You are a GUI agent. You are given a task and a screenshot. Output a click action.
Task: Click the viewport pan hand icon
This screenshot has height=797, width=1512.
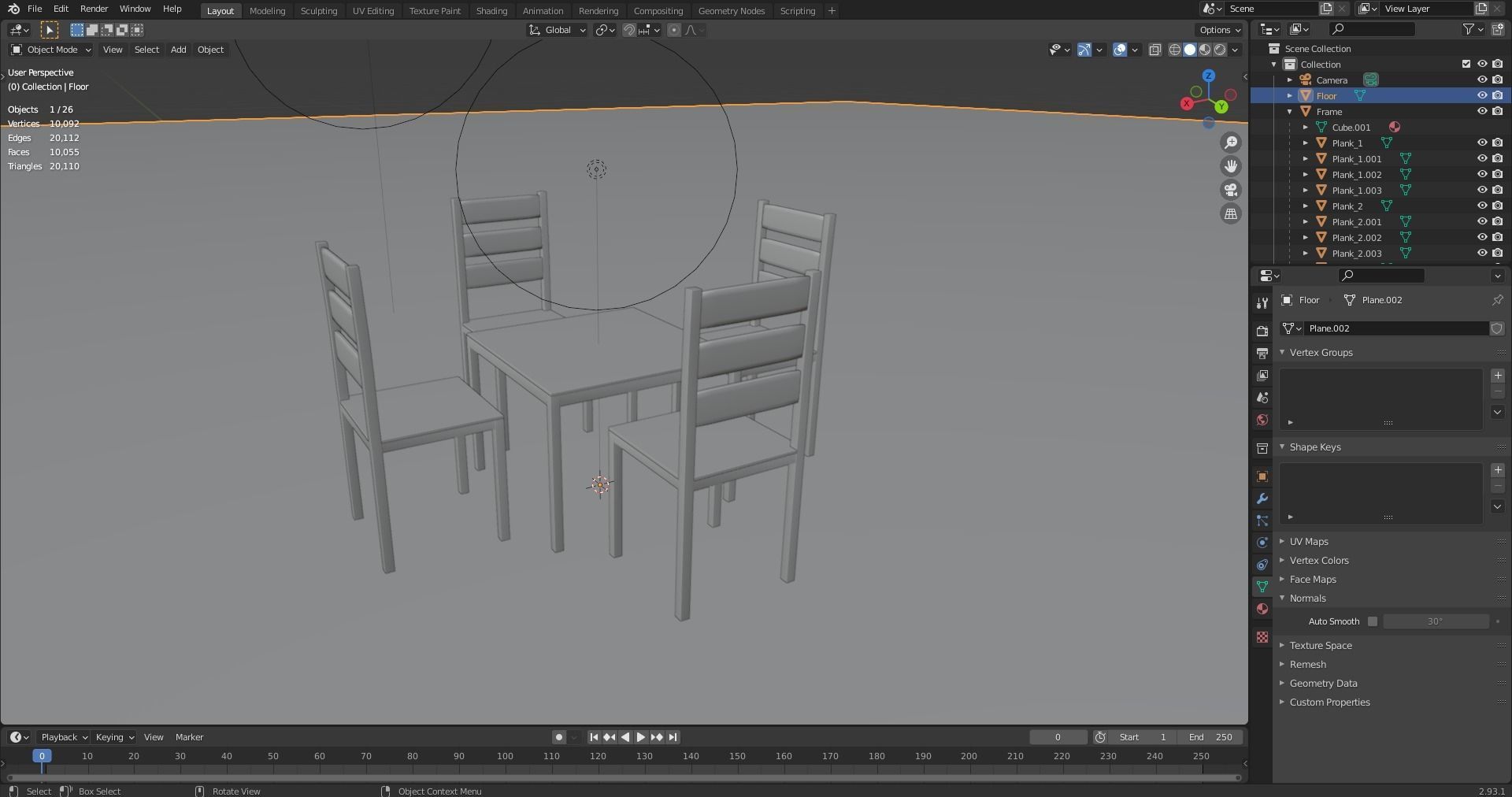click(x=1231, y=166)
